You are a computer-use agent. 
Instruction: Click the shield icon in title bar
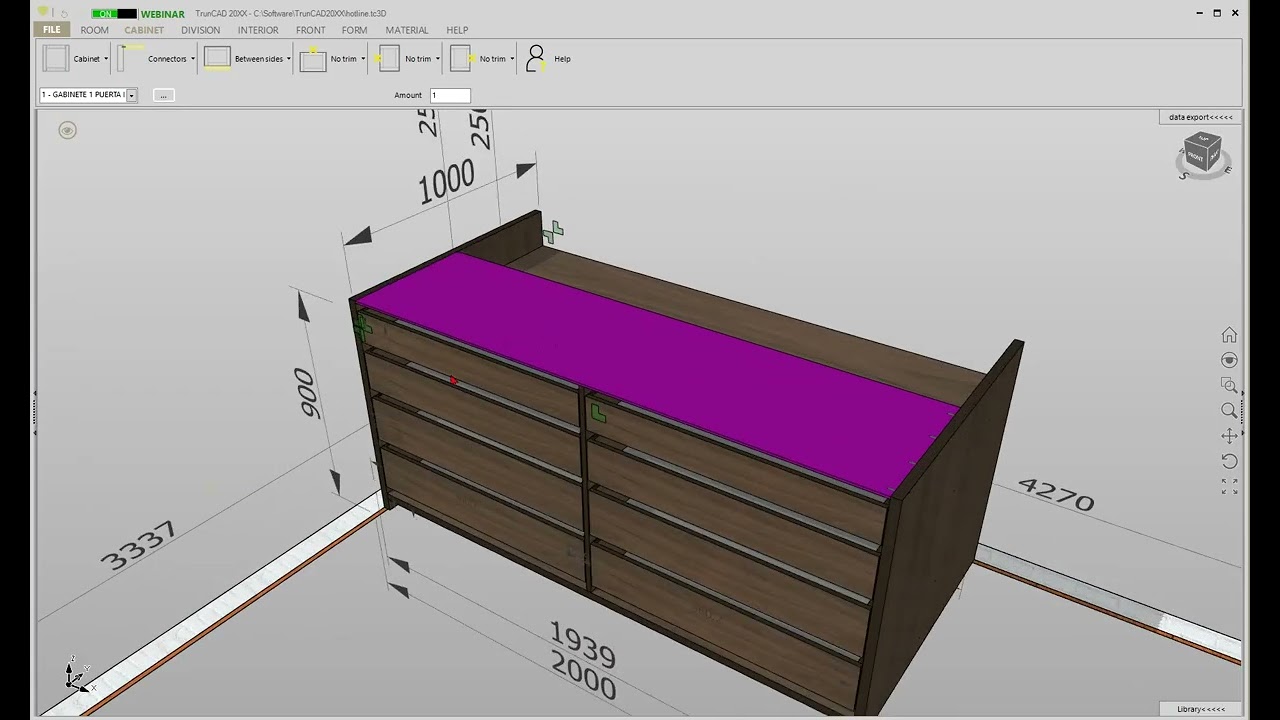pyautogui.click(x=43, y=13)
